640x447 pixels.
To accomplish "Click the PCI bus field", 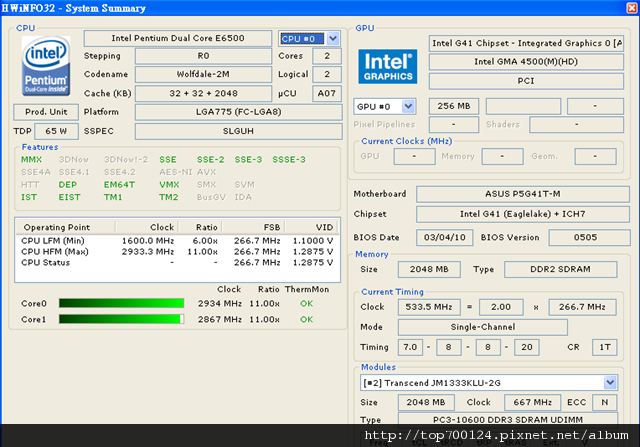I will [526, 81].
